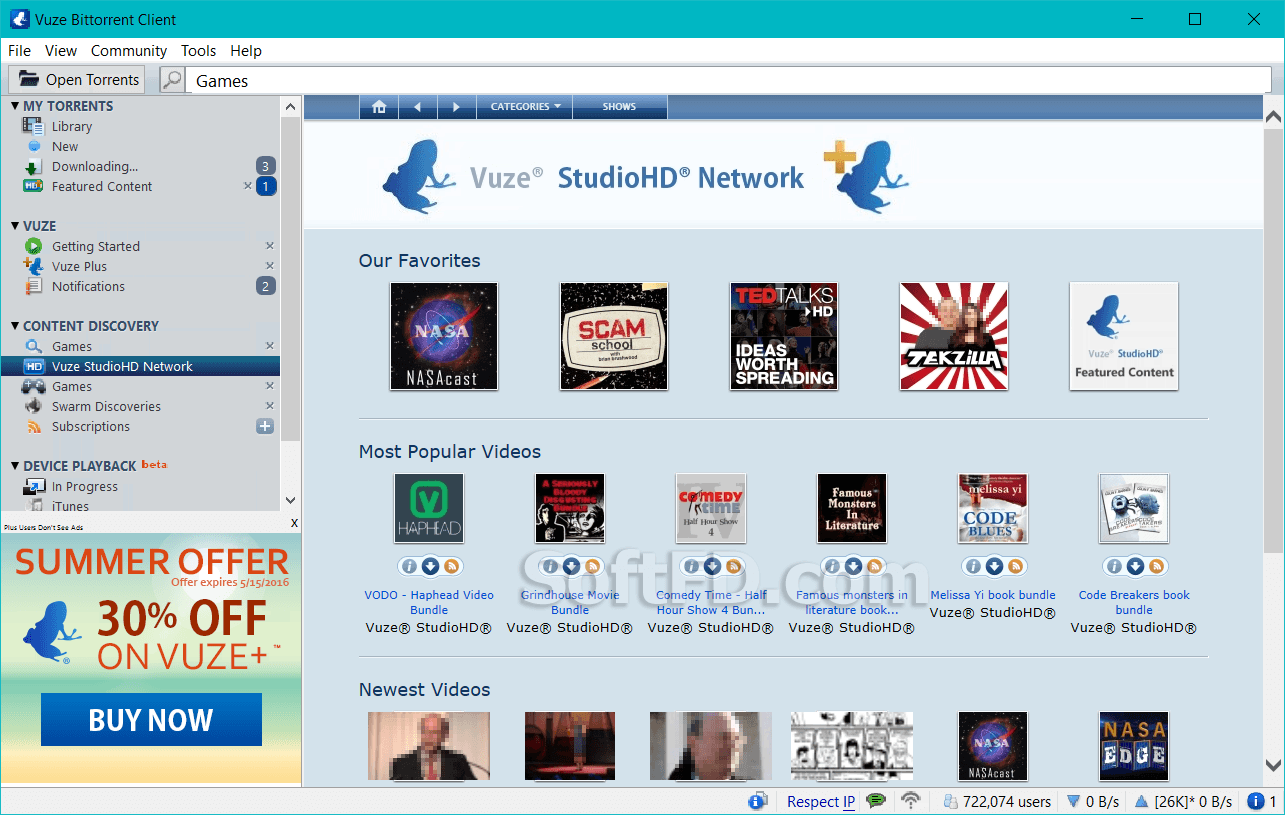
Task: Click main content scrollbar down arrow
Action: (1273, 766)
